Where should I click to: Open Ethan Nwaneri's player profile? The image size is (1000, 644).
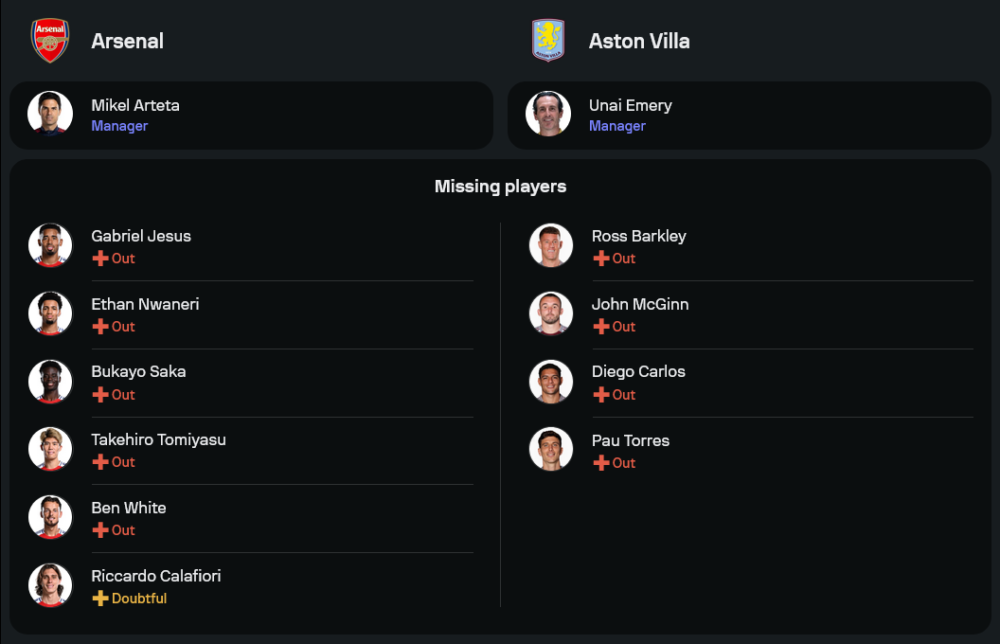pos(145,304)
